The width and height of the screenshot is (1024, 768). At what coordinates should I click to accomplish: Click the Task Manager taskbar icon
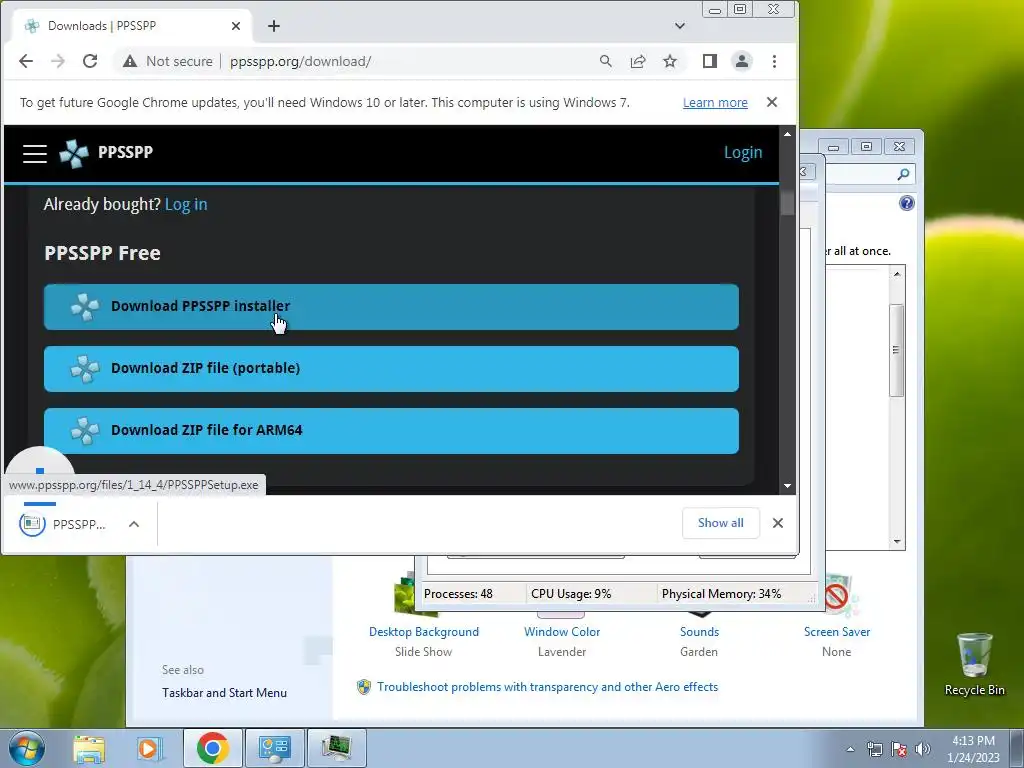point(336,748)
